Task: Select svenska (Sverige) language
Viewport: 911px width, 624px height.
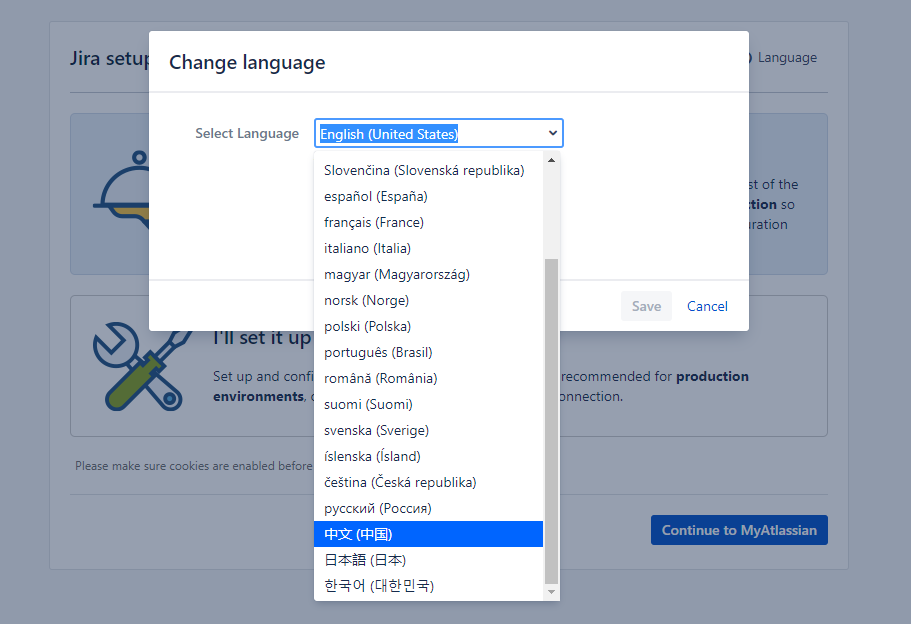Action: (x=428, y=431)
